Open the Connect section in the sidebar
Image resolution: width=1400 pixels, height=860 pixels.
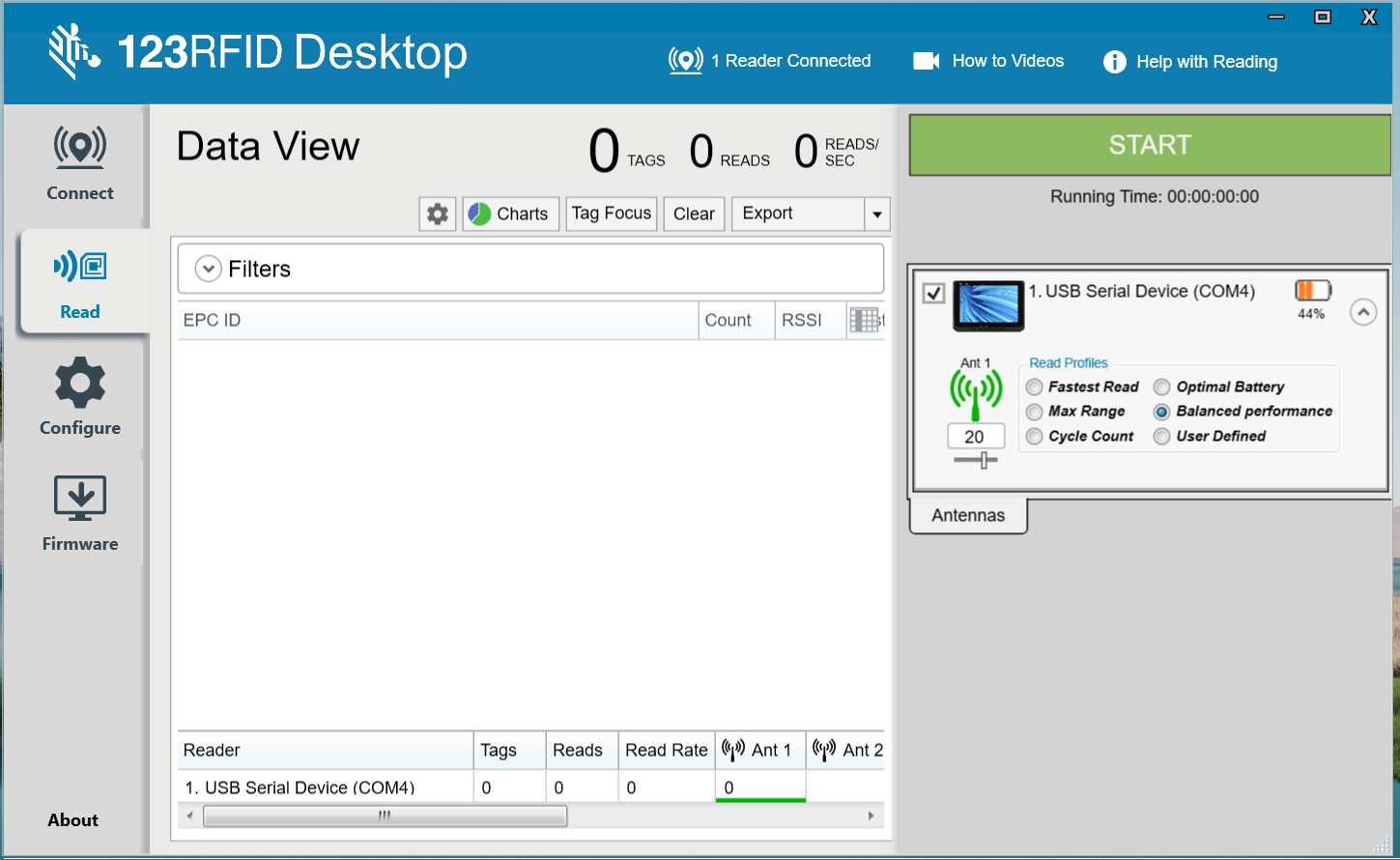80,163
